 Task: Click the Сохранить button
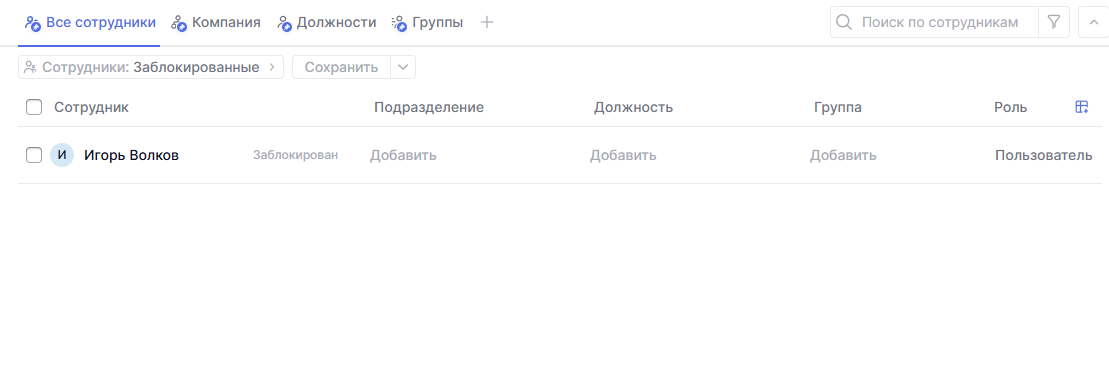(341, 67)
